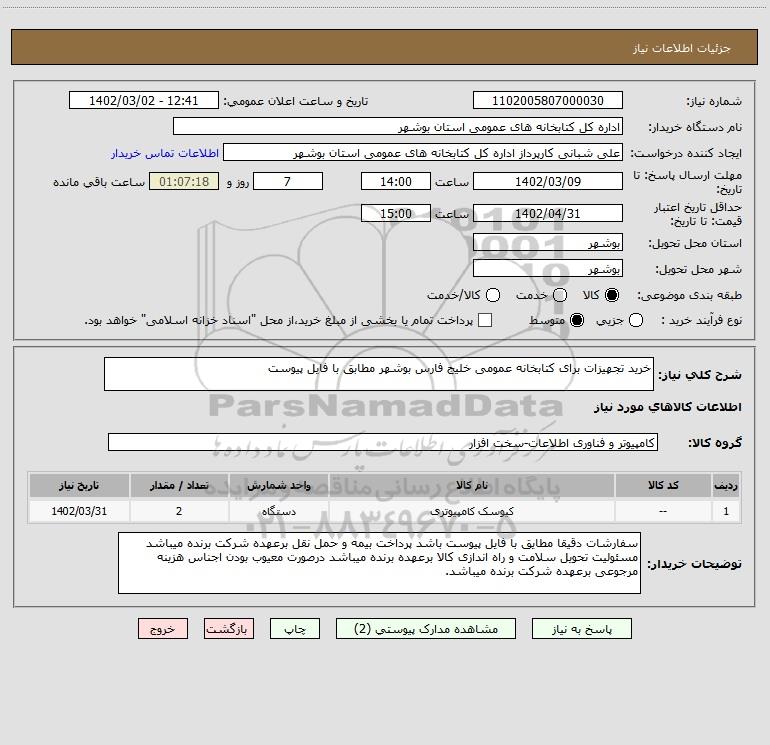Select the کالا/خدمت radio option
Image resolution: width=770 pixels, height=745 pixels.
click(493, 295)
